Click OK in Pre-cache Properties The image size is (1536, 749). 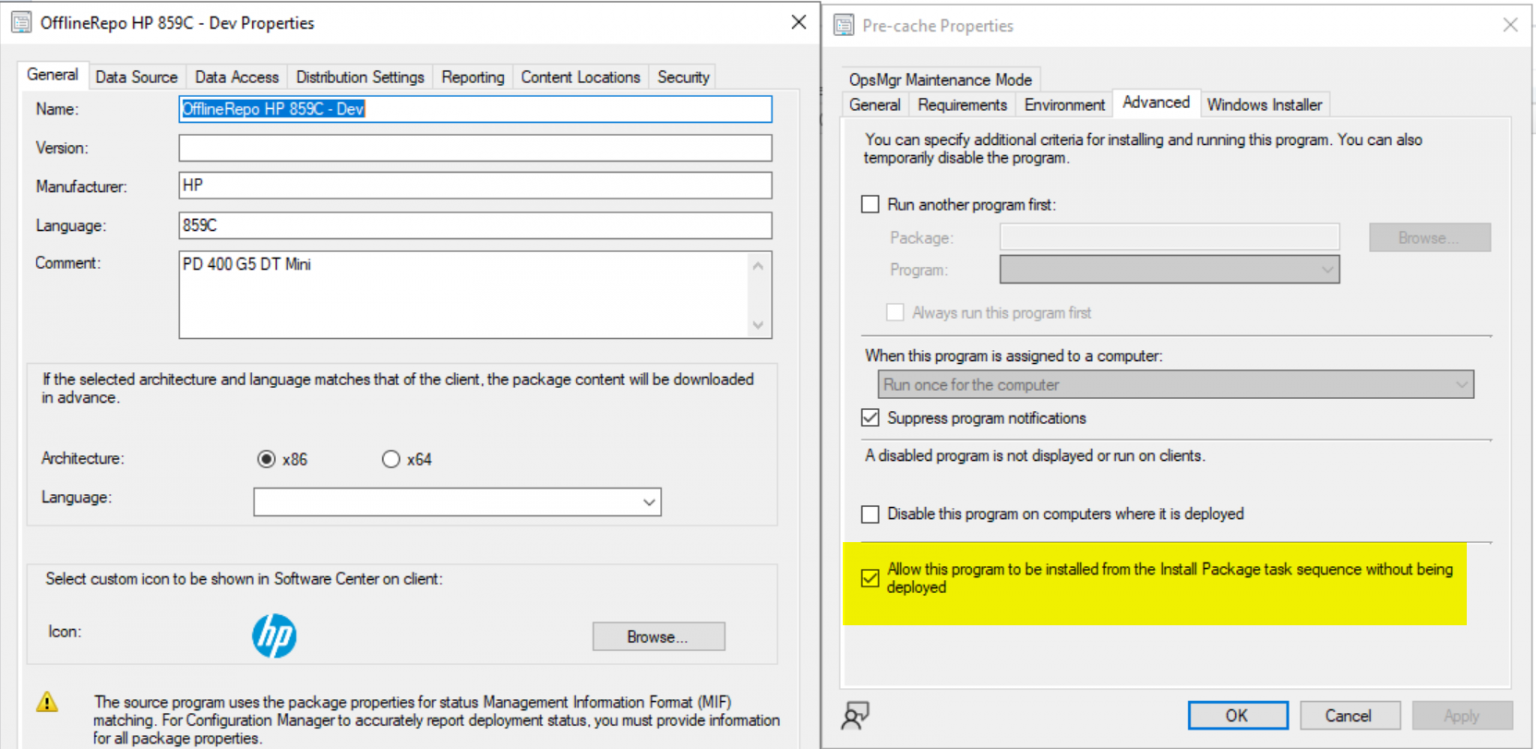1237,715
